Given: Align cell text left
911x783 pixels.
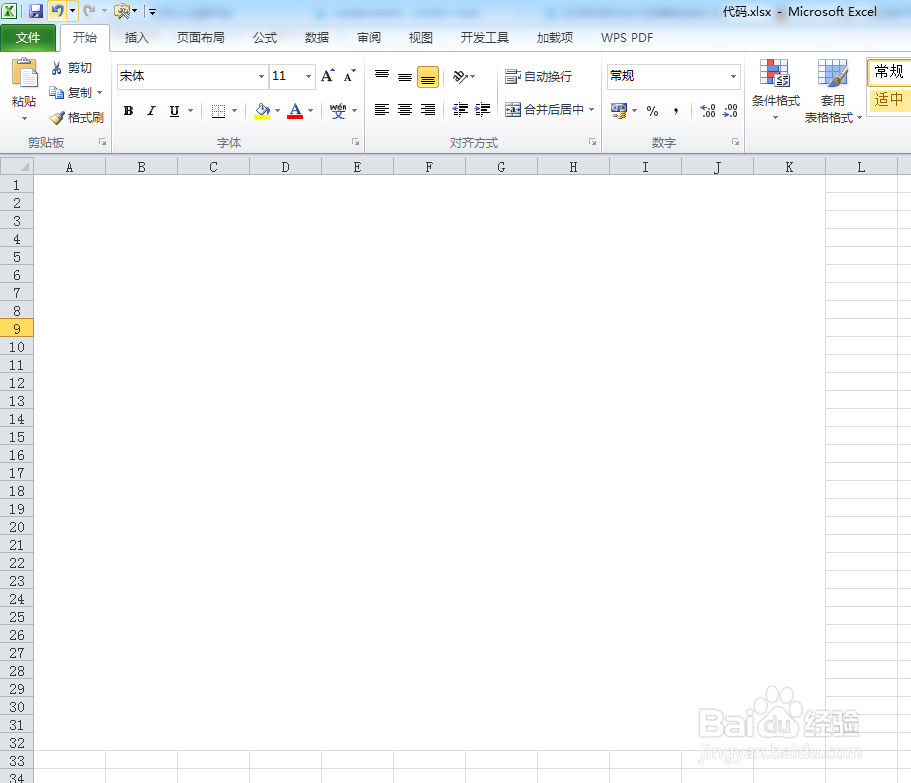Looking at the screenshot, I should tap(382, 110).
